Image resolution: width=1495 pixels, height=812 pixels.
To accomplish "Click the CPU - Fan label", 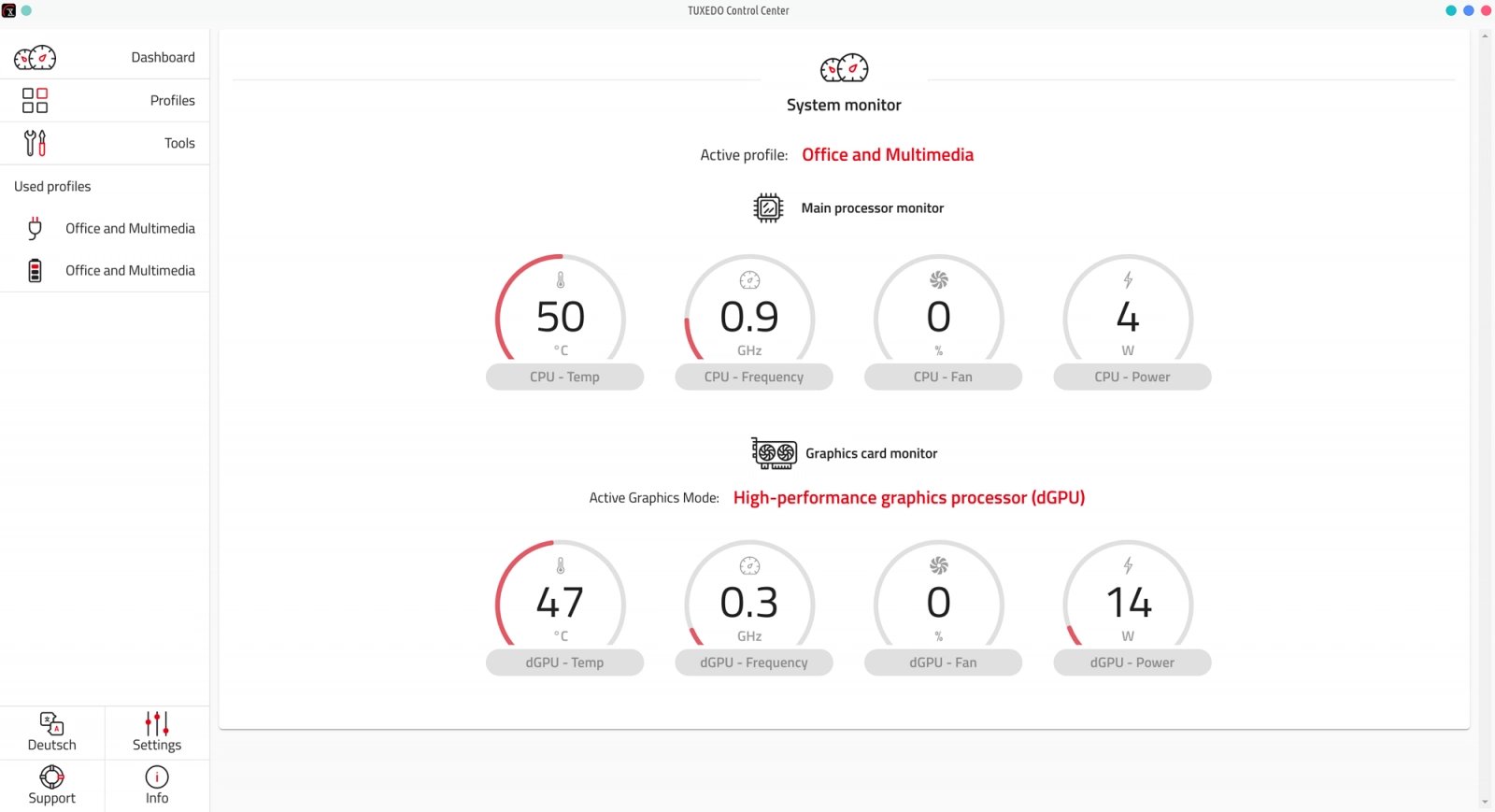I will [x=943, y=377].
